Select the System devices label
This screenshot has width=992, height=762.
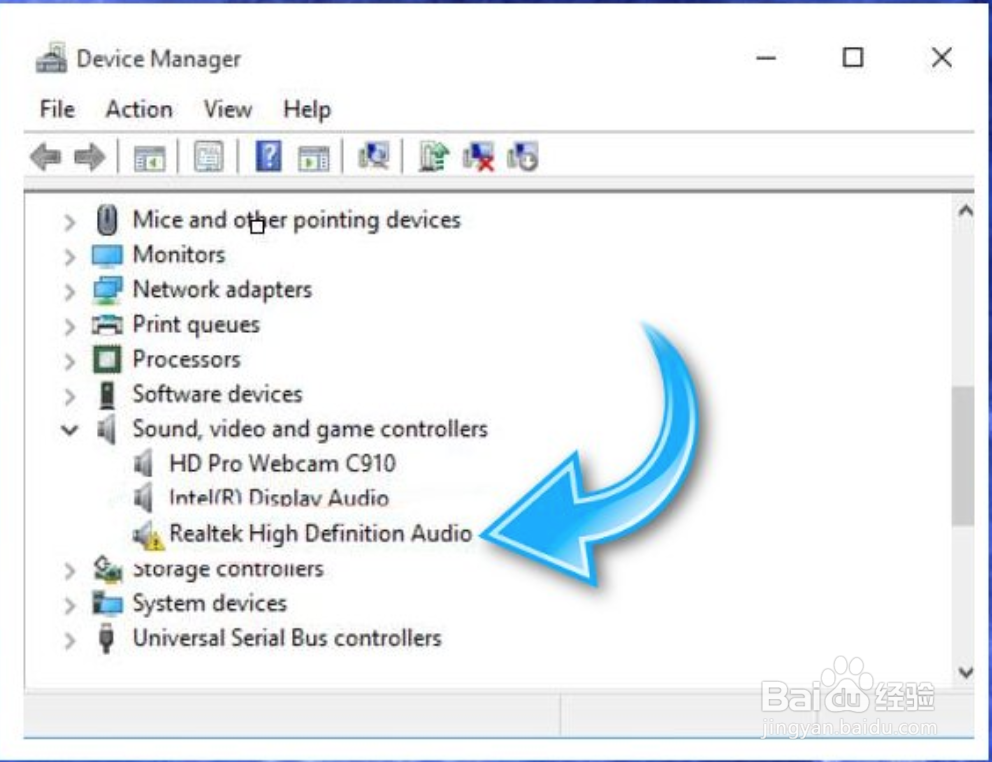coord(209,603)
